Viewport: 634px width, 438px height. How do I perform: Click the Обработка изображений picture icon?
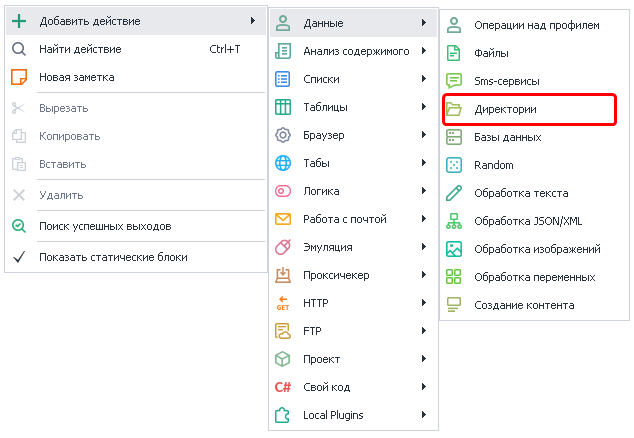[454, 249]
